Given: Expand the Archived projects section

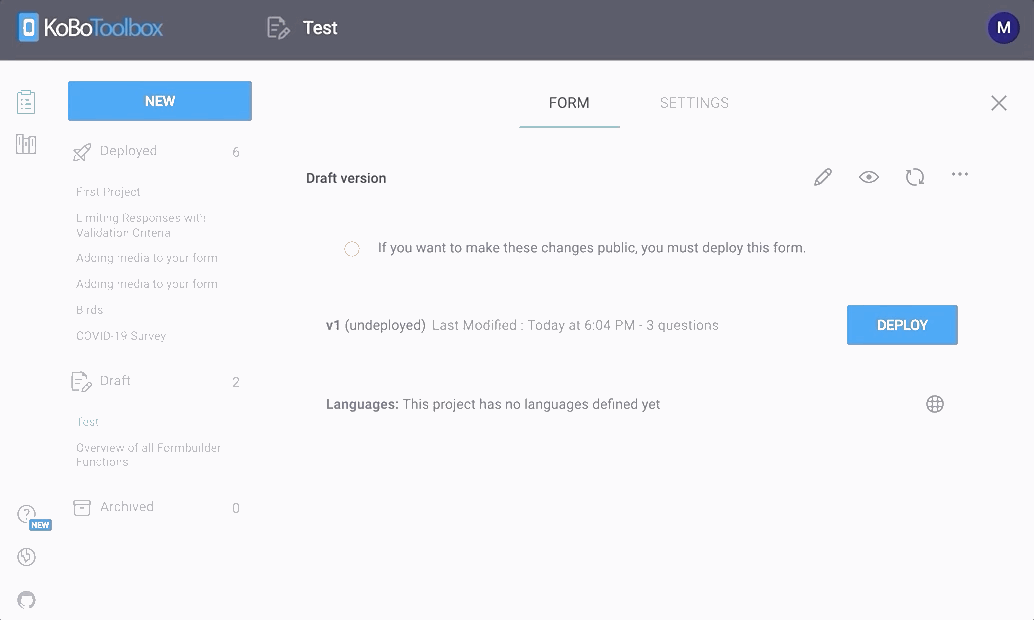Looking at the screenshot, I should point(126,507).
